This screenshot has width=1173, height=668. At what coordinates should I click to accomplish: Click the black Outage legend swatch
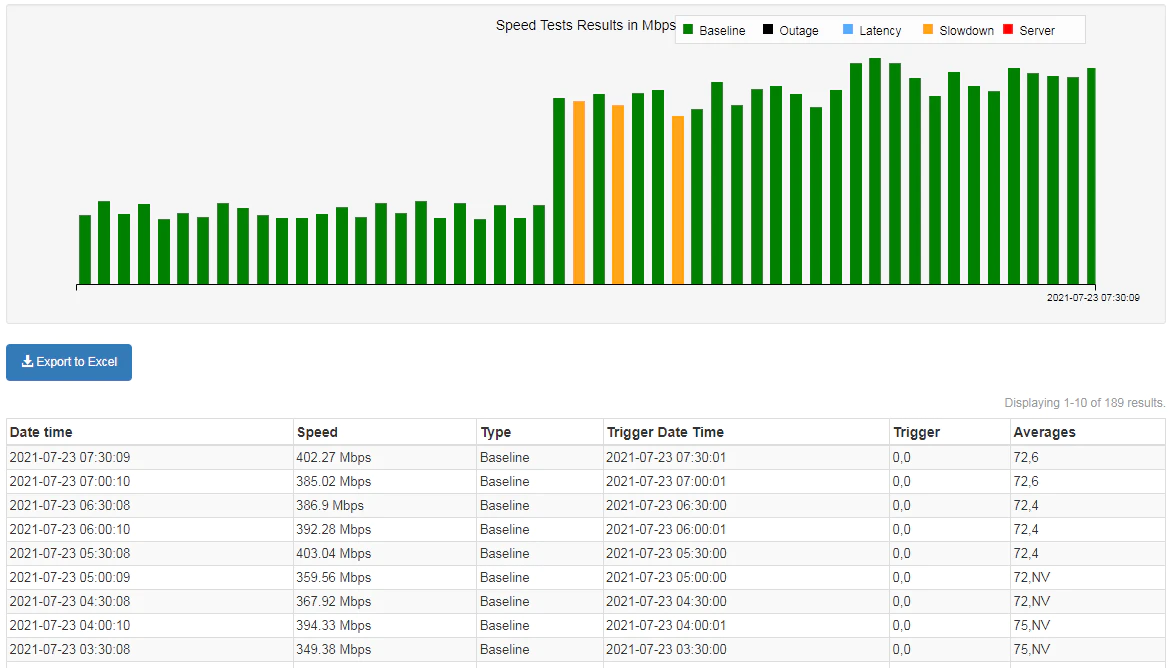(x=768, y=30)
